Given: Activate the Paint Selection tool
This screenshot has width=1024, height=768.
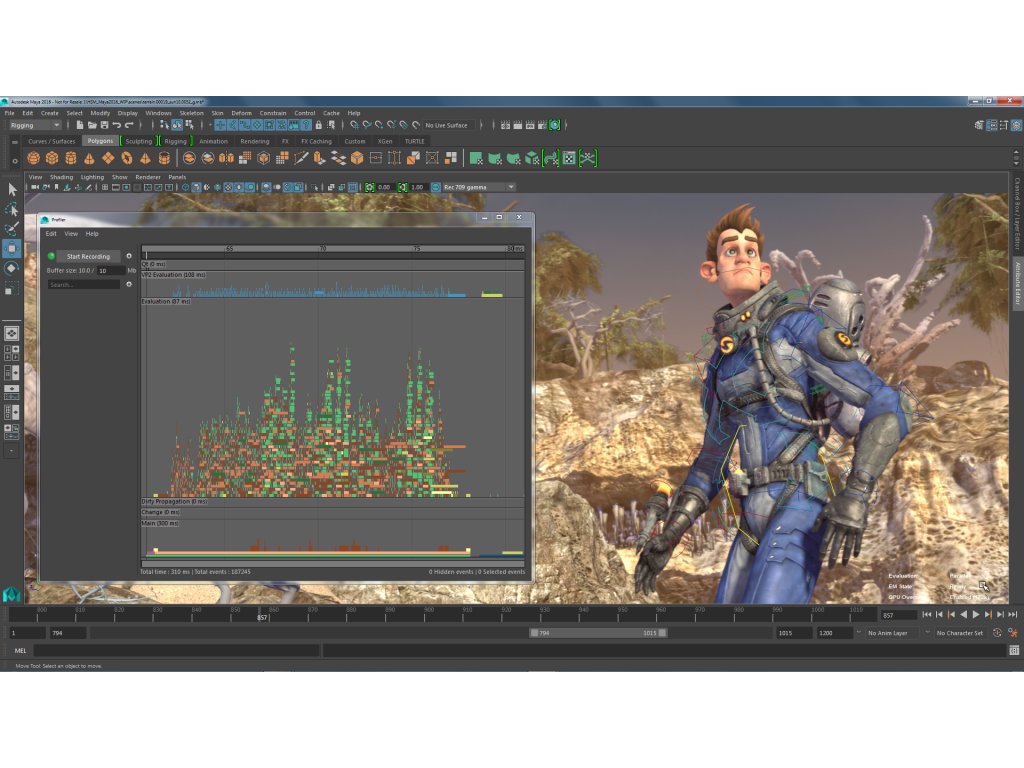Looking at the screenshot, I should click(x=12, y=229).
